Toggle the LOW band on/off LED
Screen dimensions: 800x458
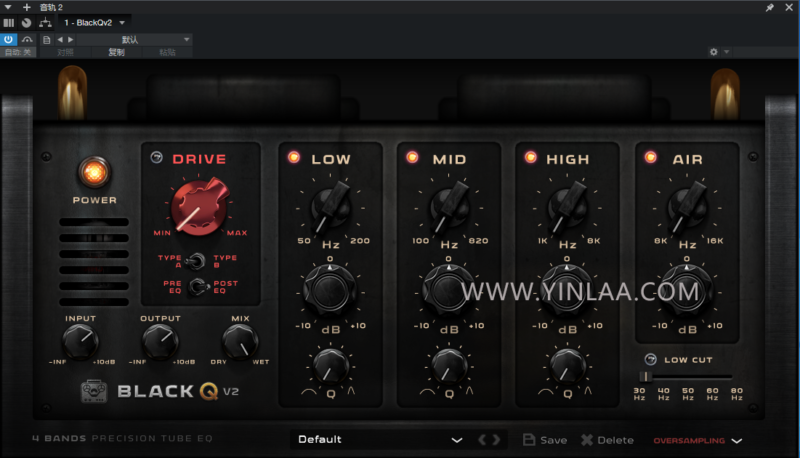pyautogui.click(x=294, y=157)
